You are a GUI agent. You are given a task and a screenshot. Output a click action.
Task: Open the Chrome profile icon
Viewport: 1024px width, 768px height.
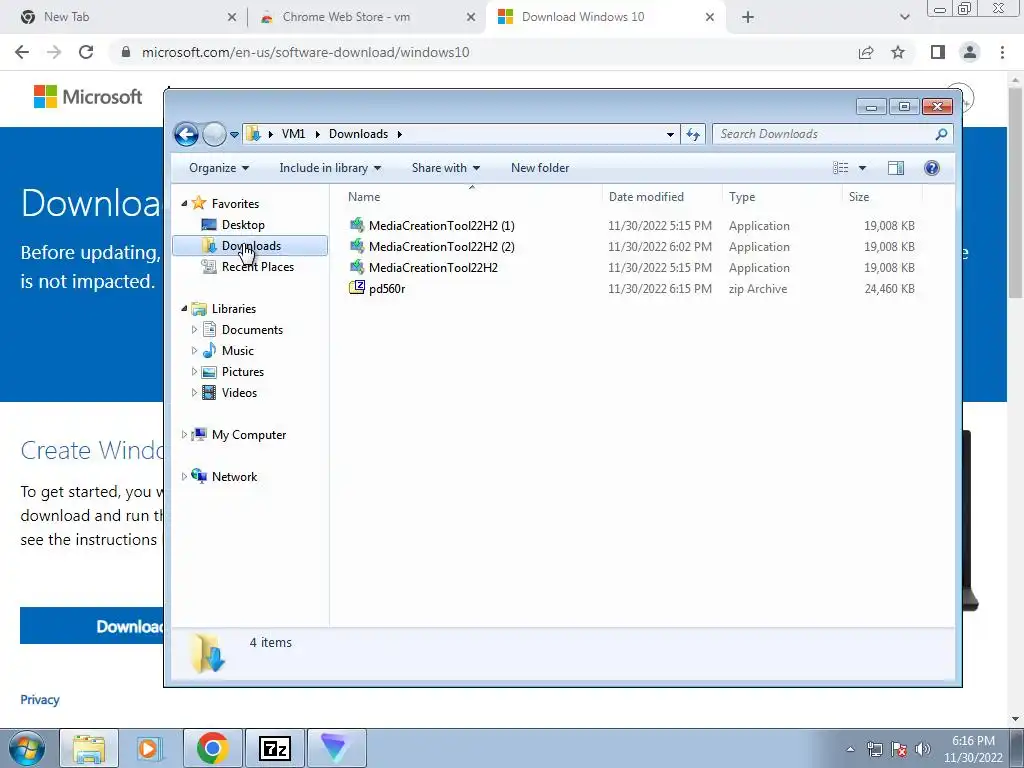point(970,52)
